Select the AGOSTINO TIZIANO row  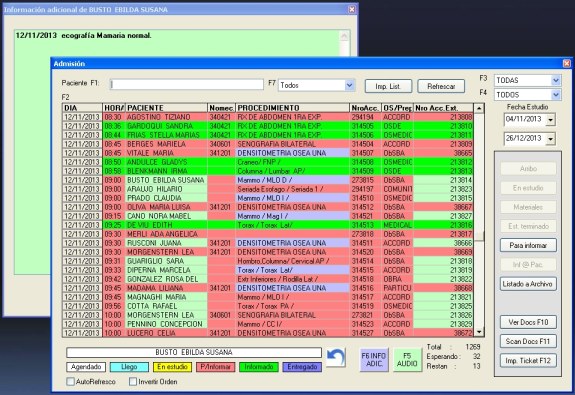[x=268, y=117]
